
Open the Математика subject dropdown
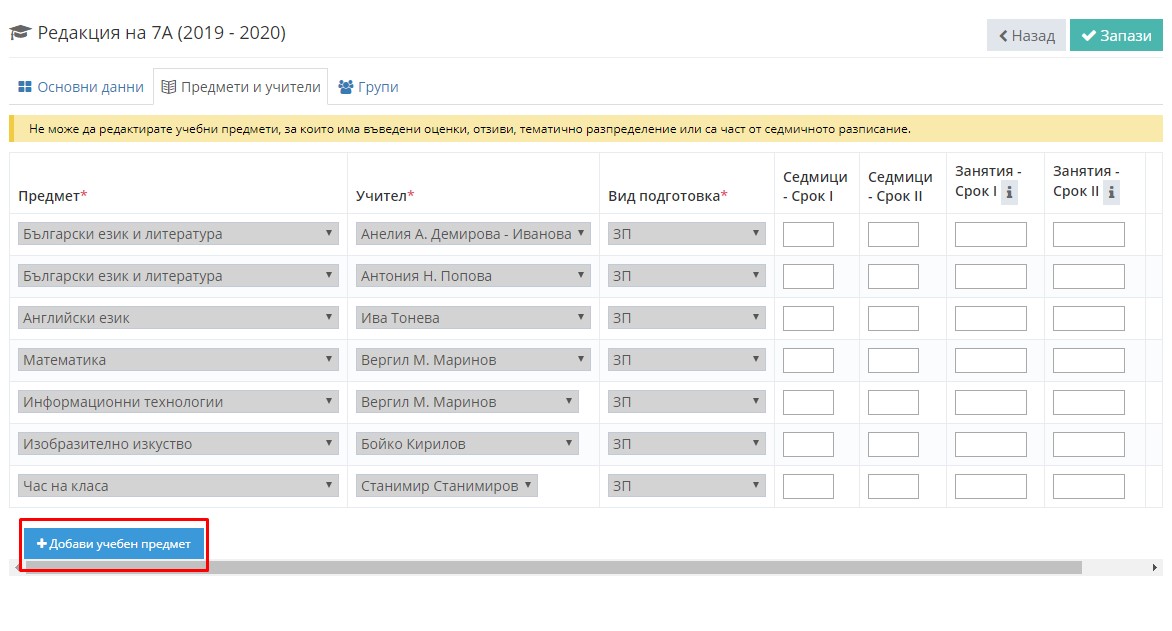click(x=178, y=360)
